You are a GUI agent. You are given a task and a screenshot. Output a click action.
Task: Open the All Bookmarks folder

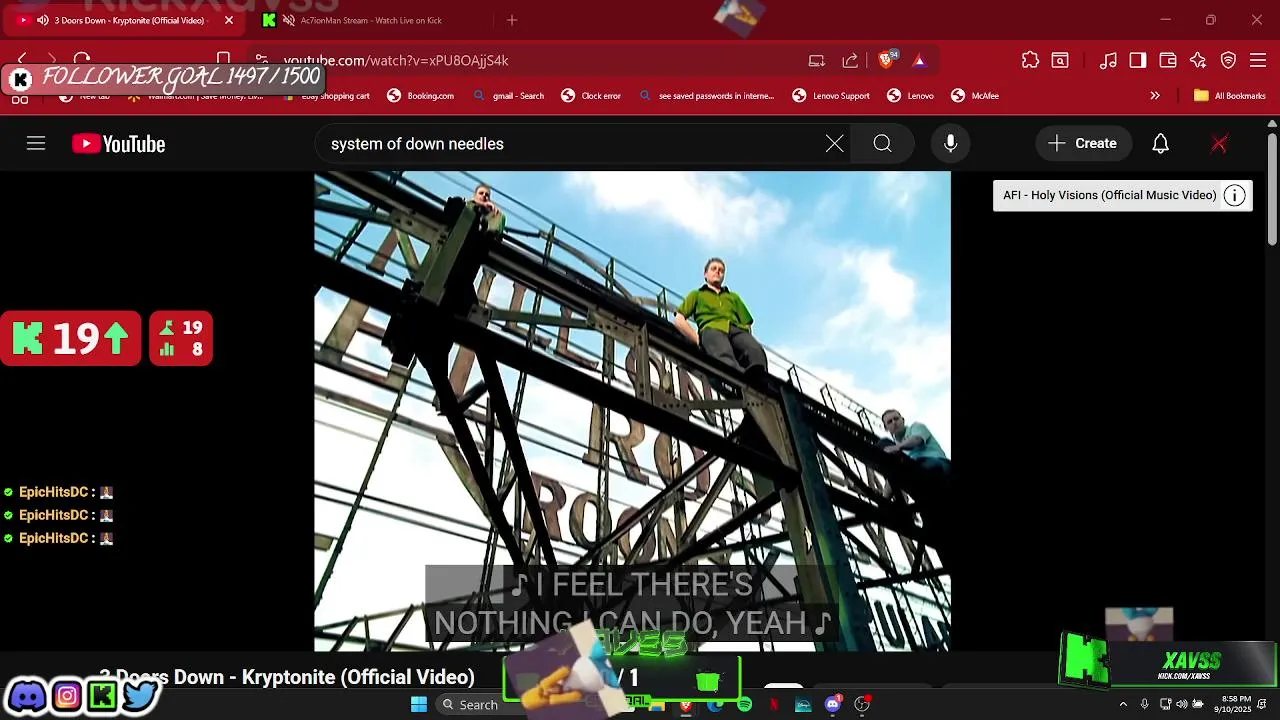(1230, 96)
